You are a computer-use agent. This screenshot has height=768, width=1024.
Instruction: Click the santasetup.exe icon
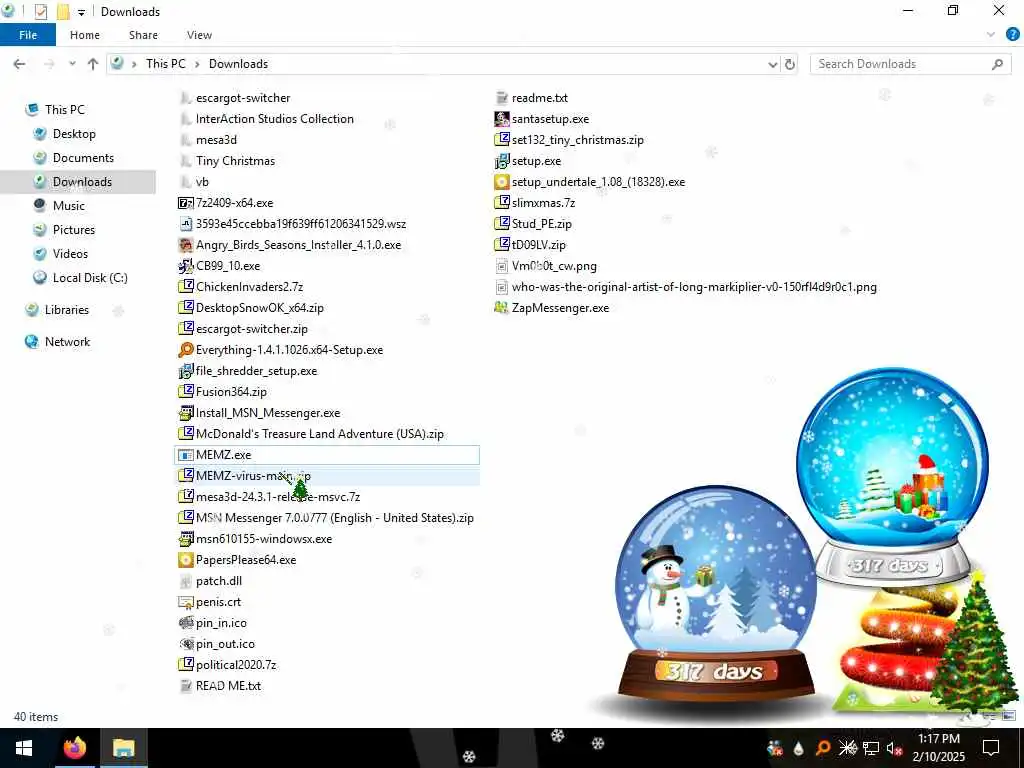pyautogui.click(x=502, y=119)
